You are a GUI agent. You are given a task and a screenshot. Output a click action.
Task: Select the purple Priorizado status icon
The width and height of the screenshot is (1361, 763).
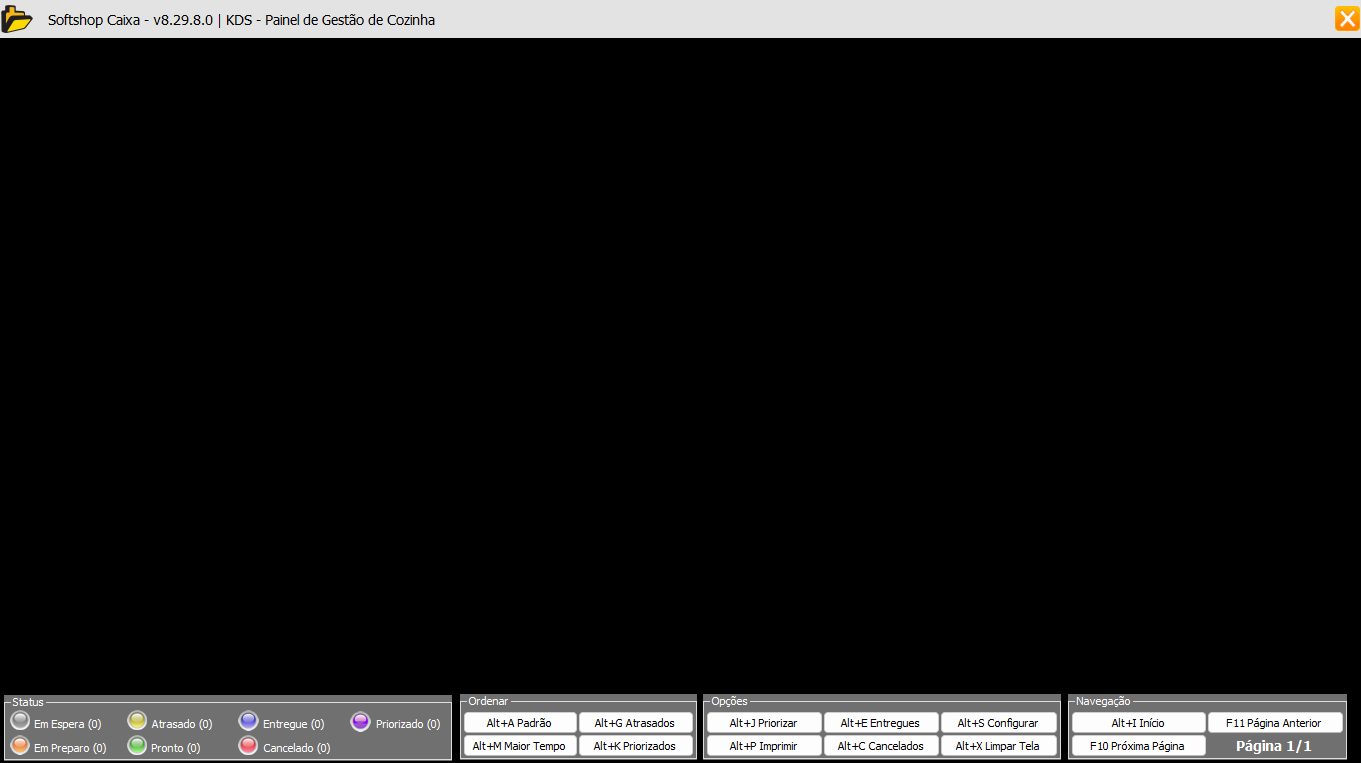tap(361, 721)
